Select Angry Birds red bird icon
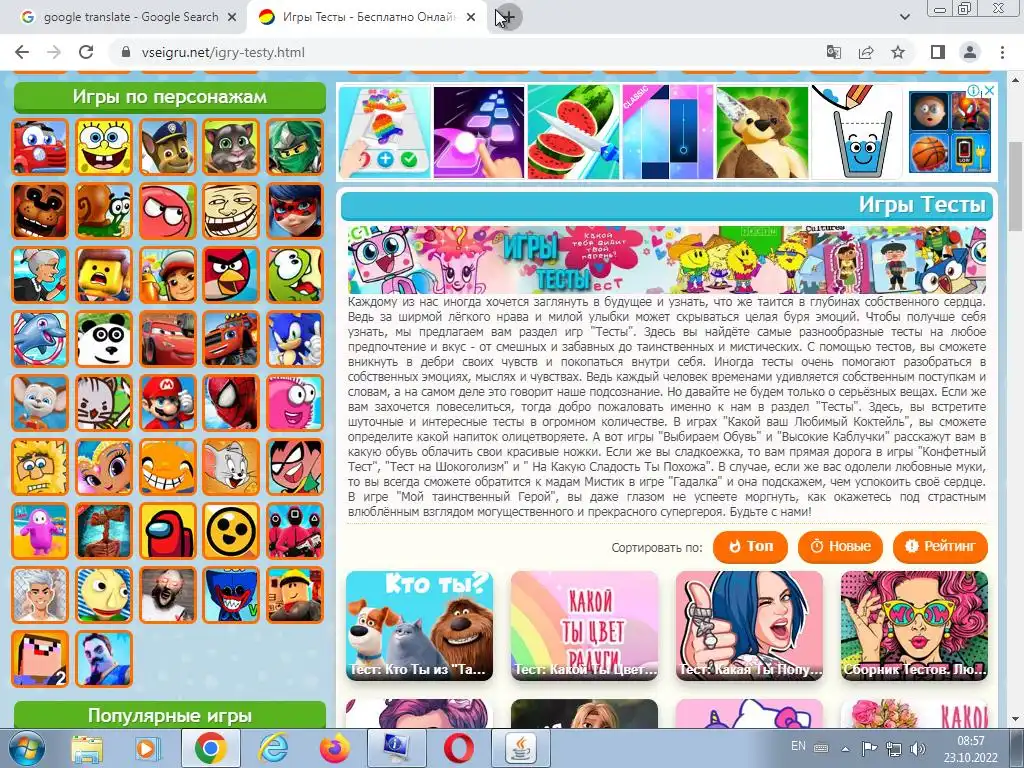This screenshot has height=768, width=1024. point(231,275)
